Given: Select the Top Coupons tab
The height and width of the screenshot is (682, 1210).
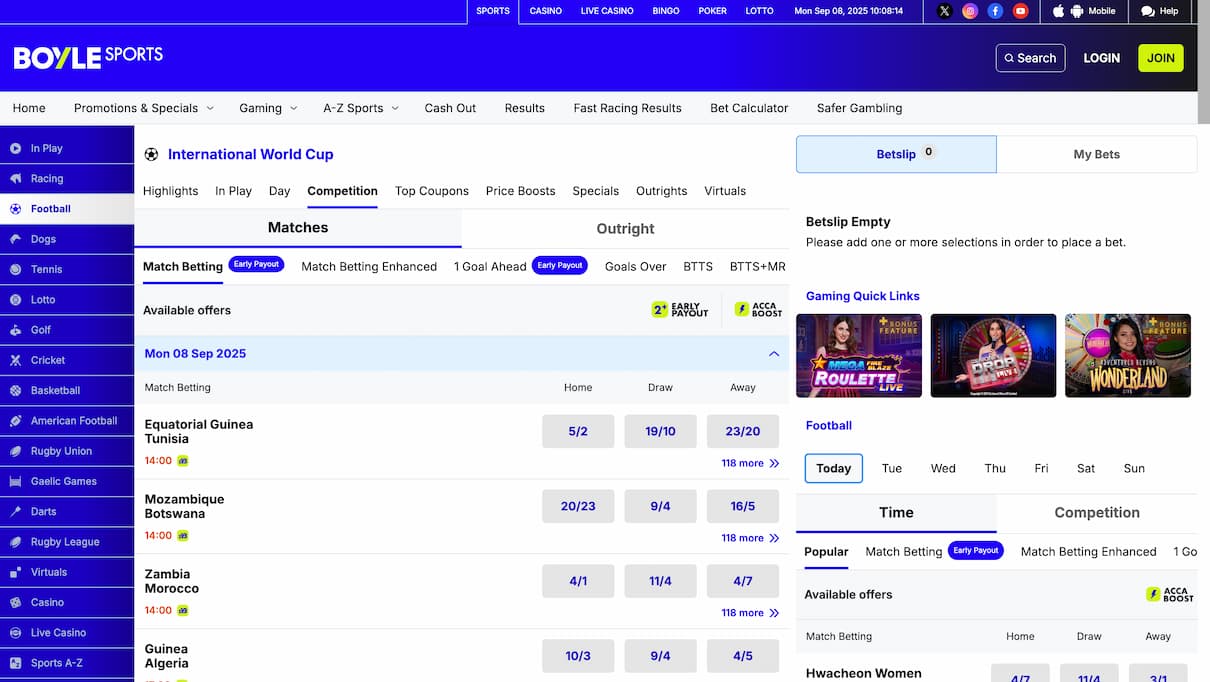Looking at the screenshot, I should click(x=432, y=191).
